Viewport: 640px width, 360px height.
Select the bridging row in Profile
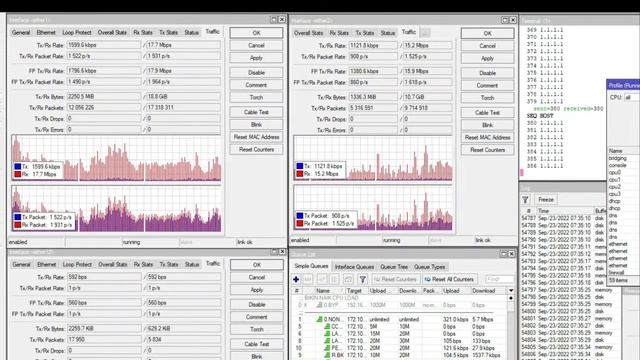(x=623, y=158)
